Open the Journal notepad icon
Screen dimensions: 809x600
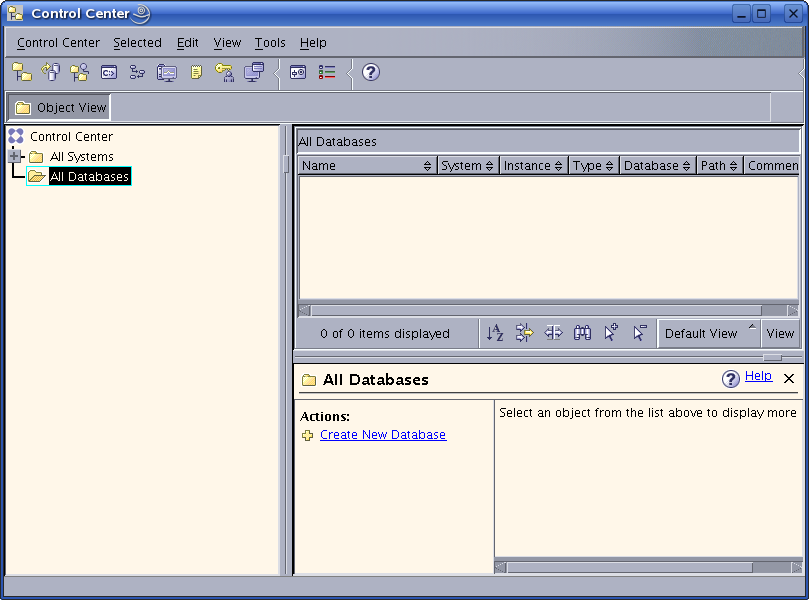(196, 72)
